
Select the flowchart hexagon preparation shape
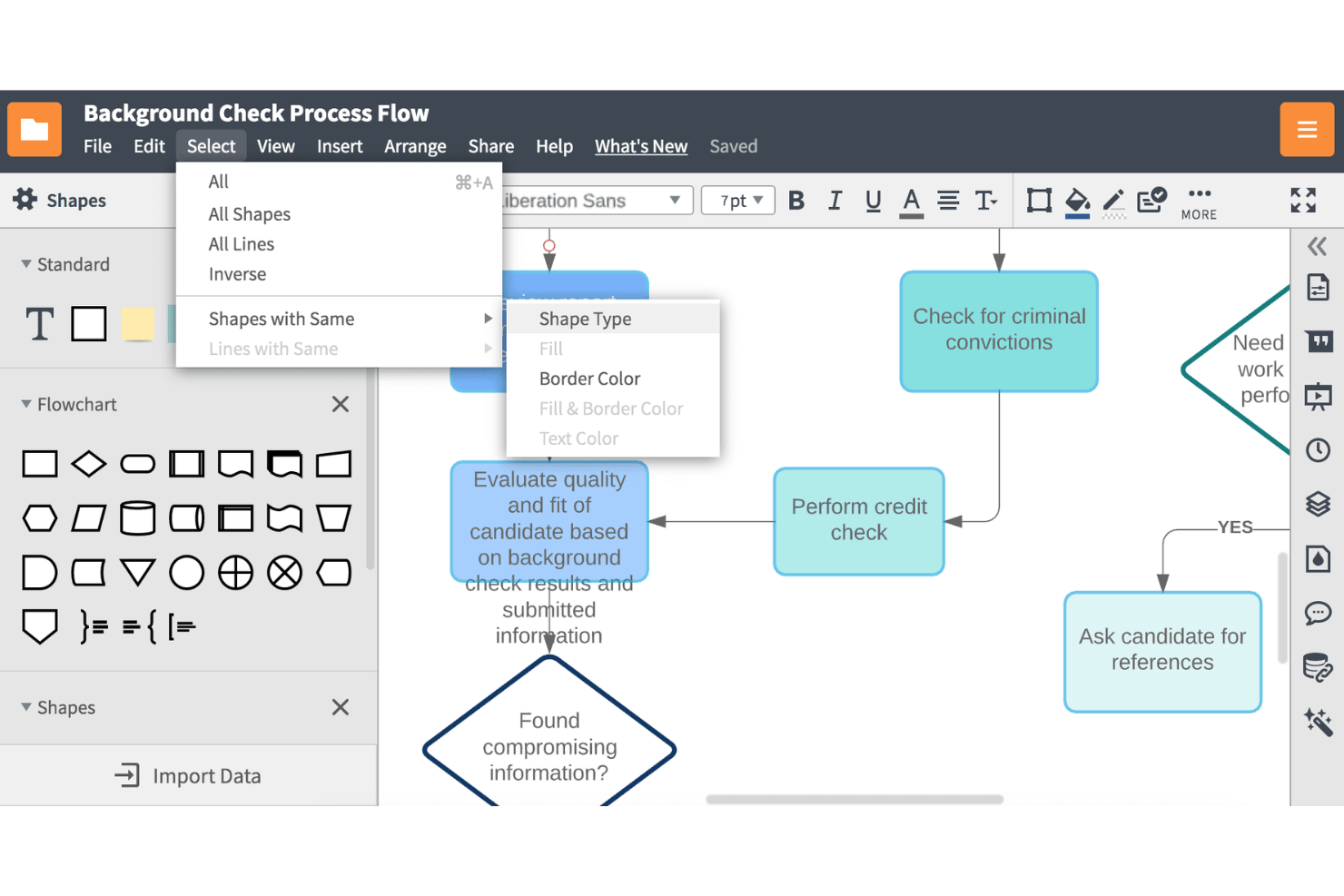coord(39,518)
